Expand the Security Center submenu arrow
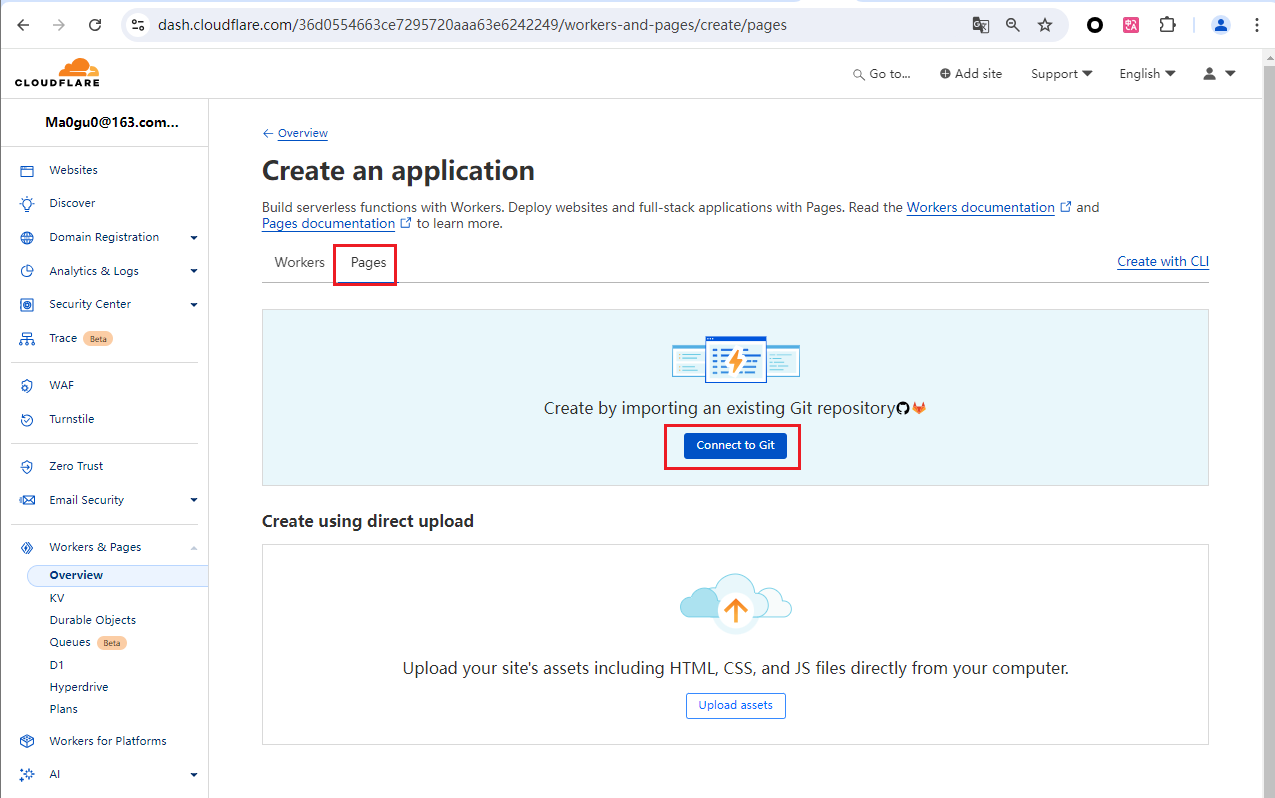Image resolution: width=1275 pixels, height=798 pixels. tap(194, 305)
